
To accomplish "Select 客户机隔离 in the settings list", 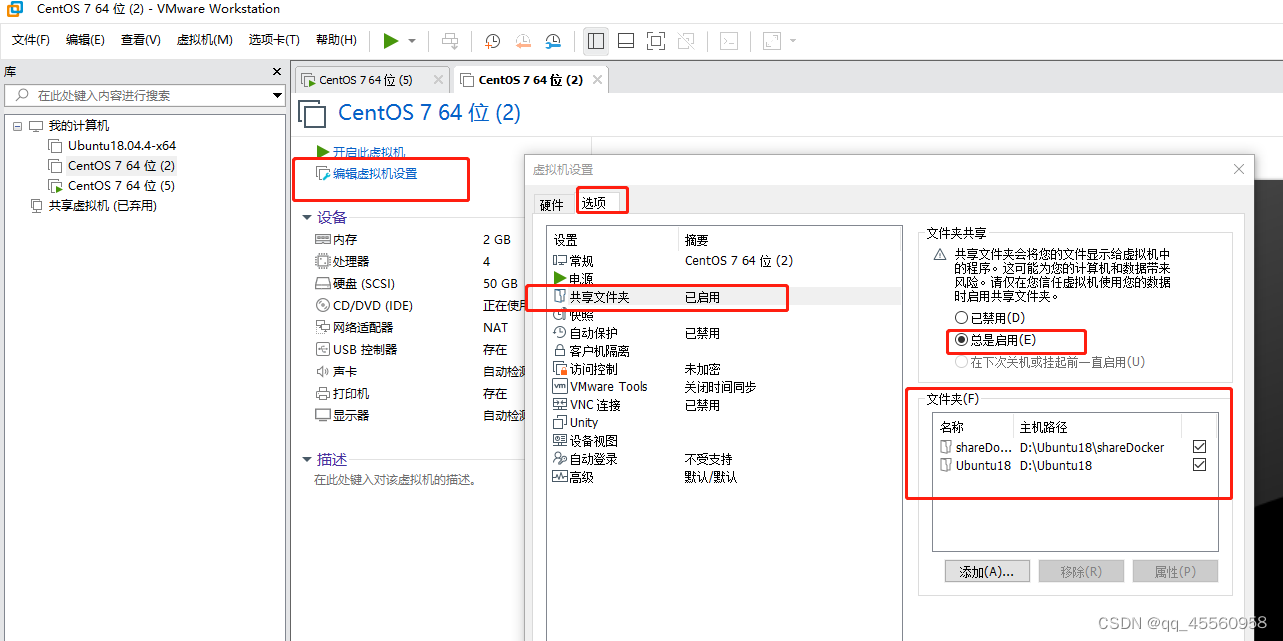I will tap(600, 351).
